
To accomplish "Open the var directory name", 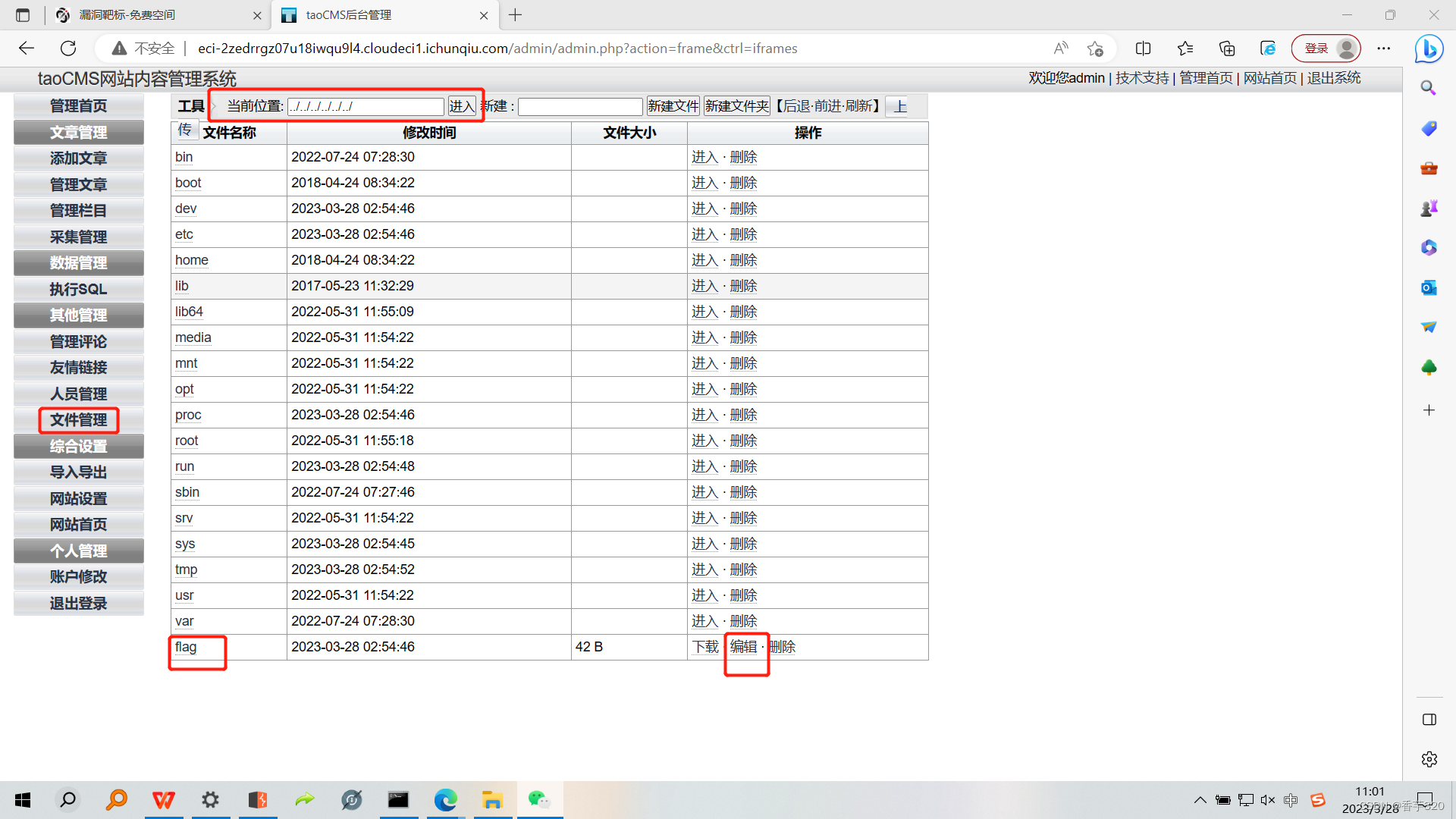I will coord(184,621).
